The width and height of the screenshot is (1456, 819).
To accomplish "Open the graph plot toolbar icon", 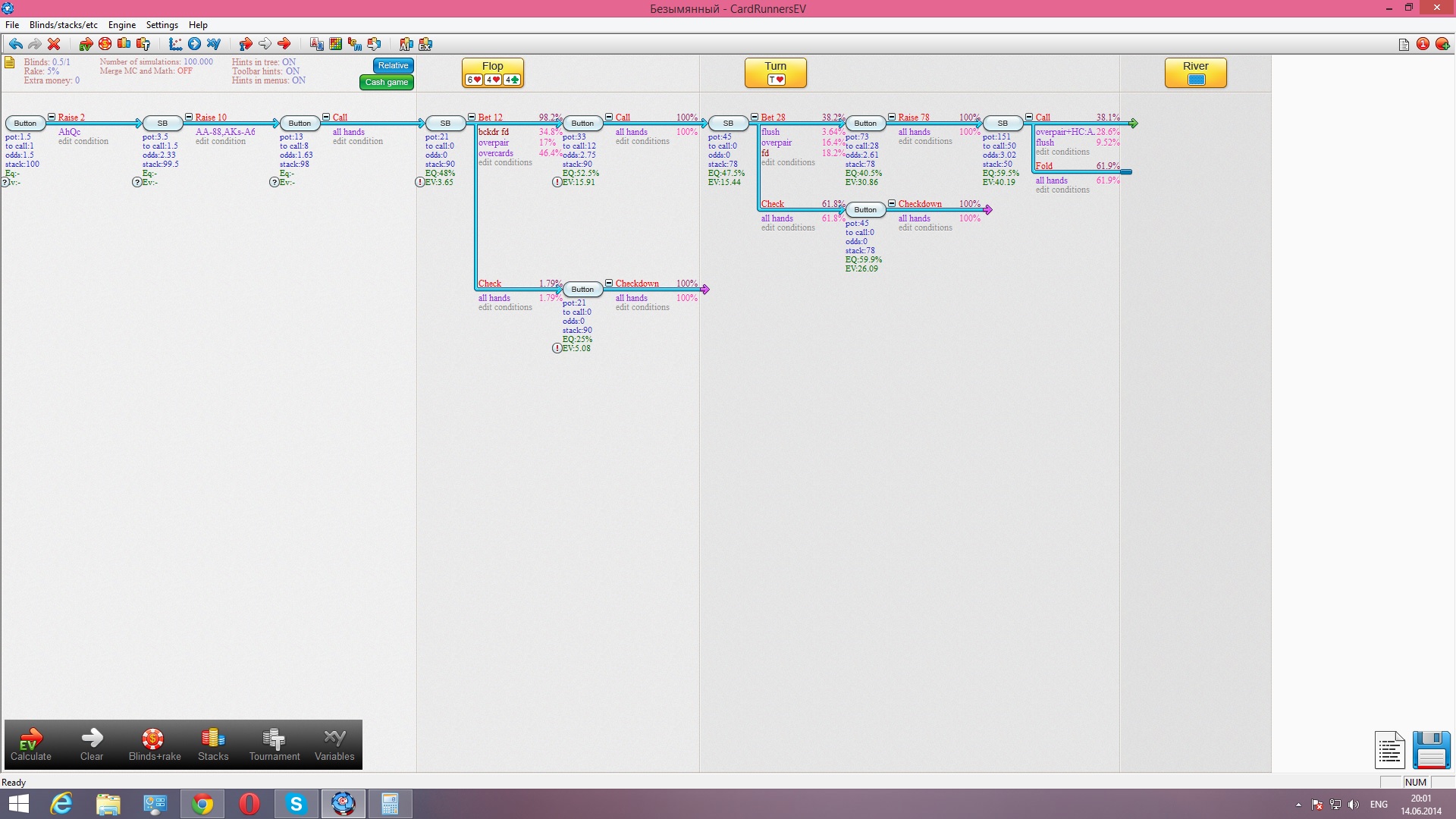I will pyautogui.click(x=175, y=44).
